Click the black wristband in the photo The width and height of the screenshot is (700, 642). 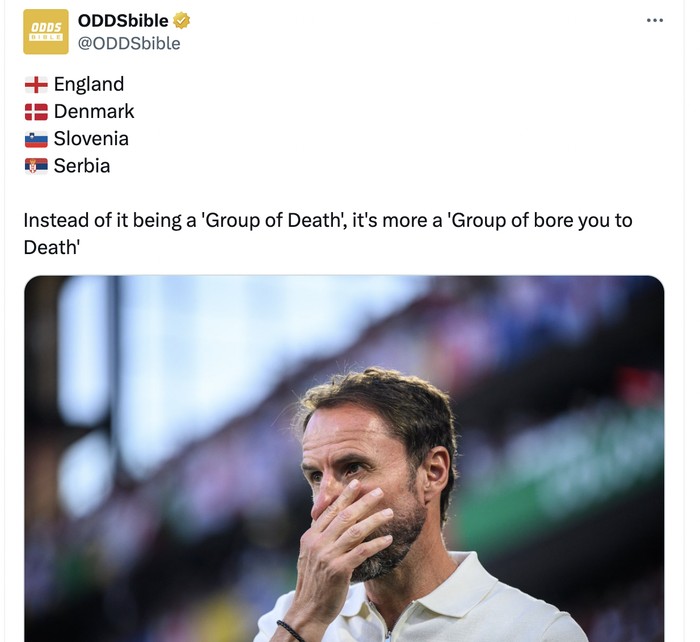(291, 632)
